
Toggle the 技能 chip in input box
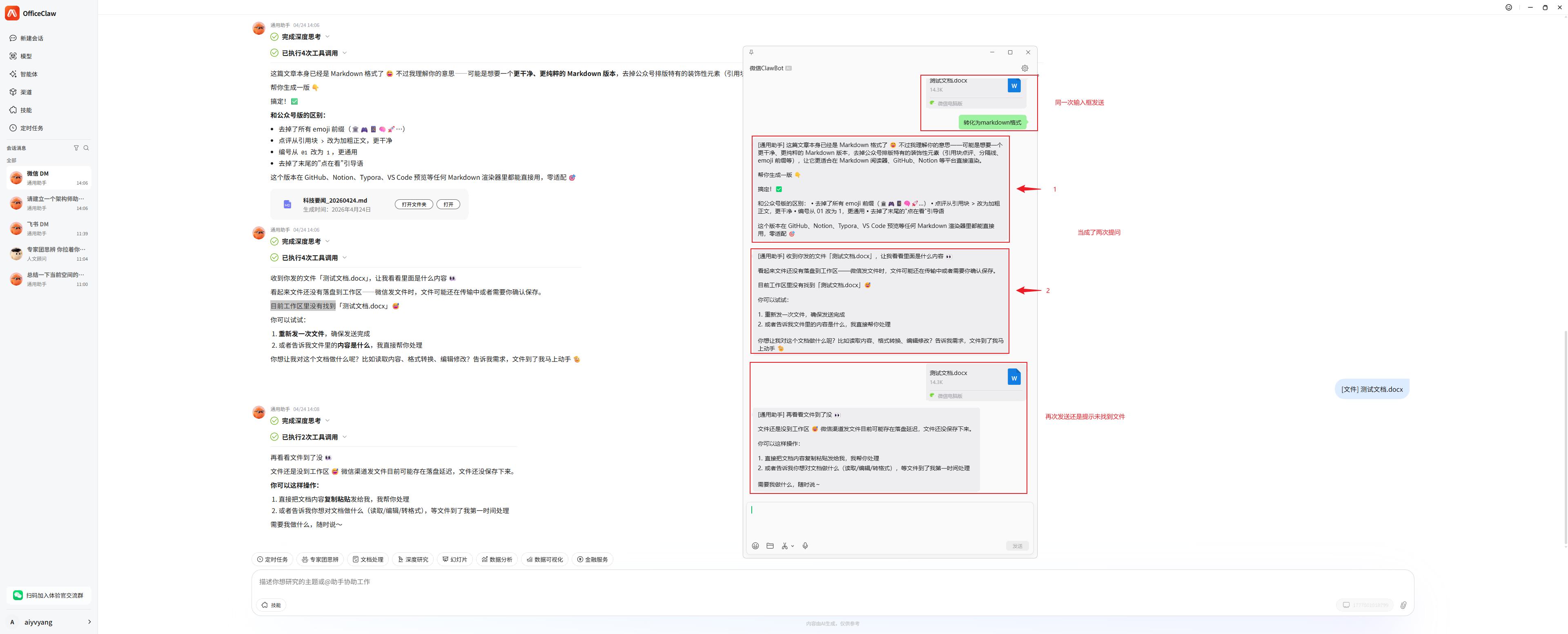coord(272,605)
